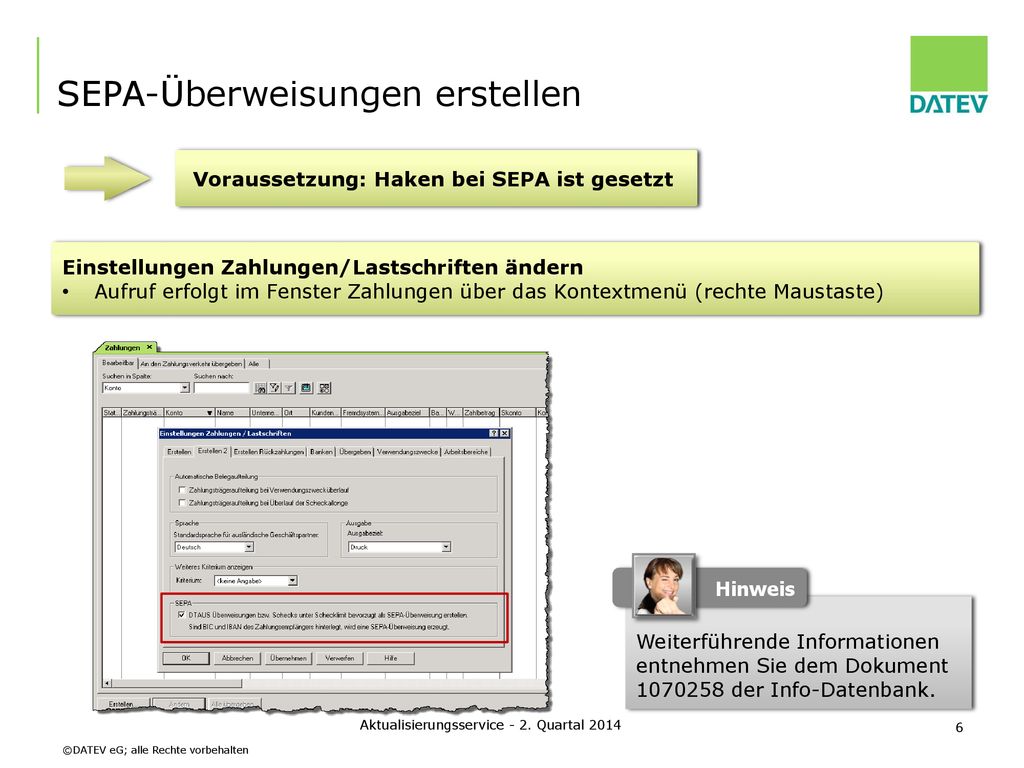Screen dimensions: 1024x768
Task: Close the Einstellungen Zahlungen / Lastschriften dialog
Action: [504, 433]
